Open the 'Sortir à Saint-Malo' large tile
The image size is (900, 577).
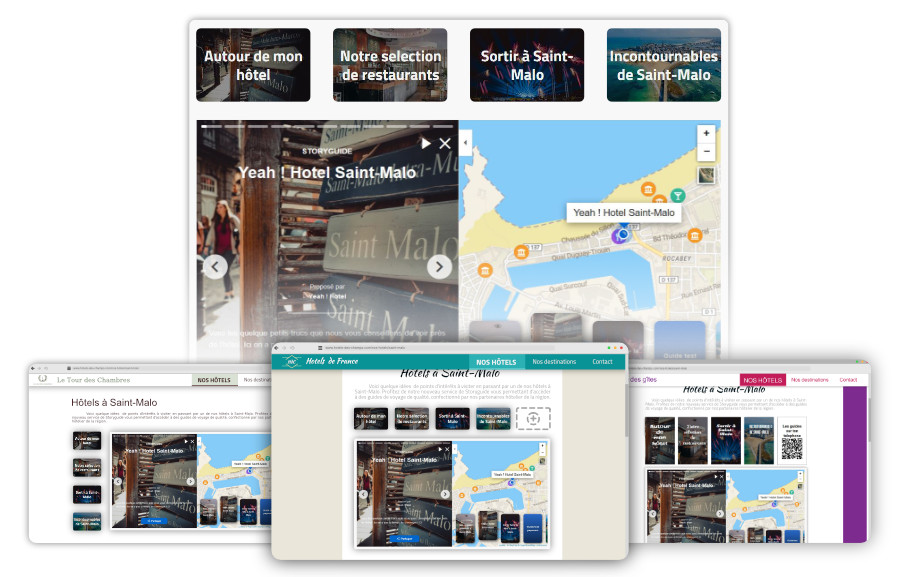[x=527, y=65]
